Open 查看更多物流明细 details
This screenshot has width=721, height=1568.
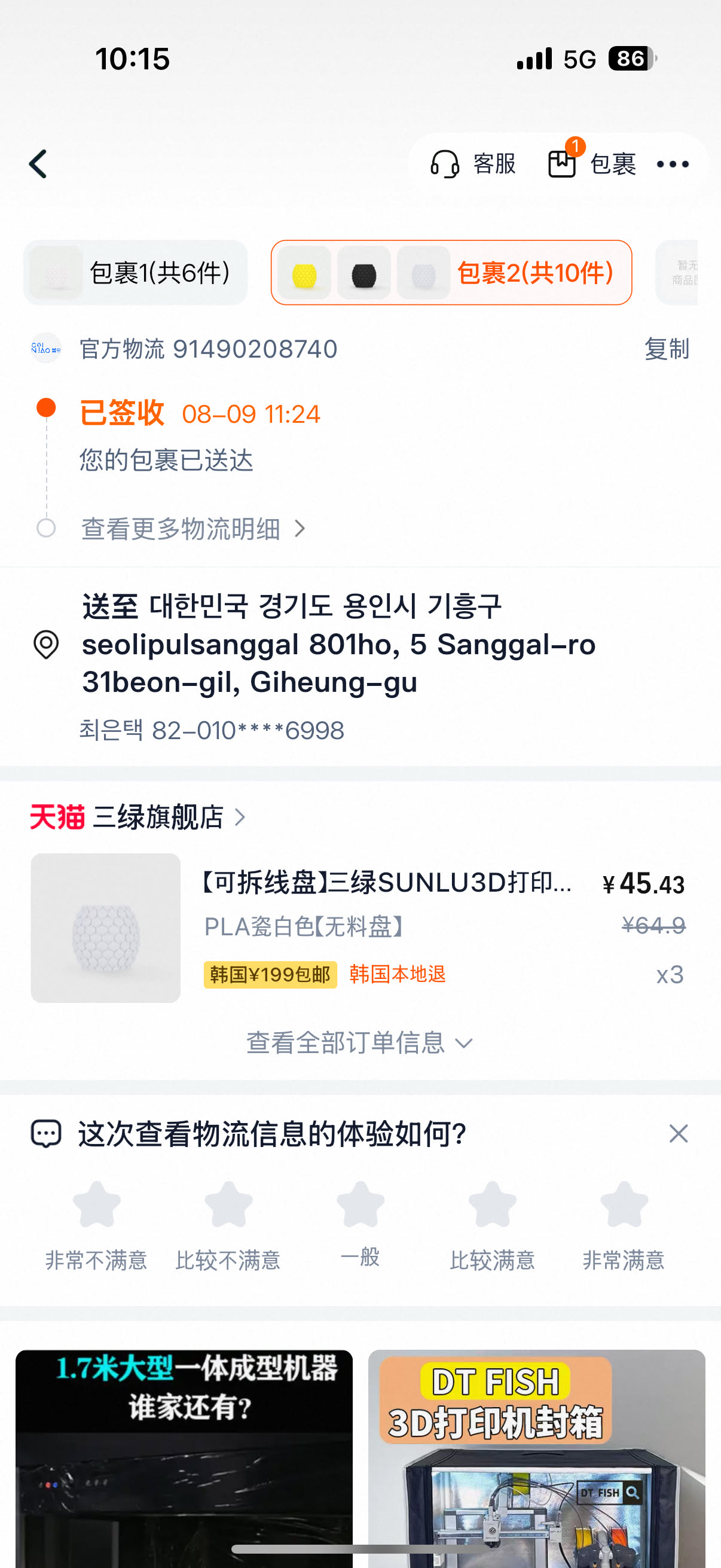(x=193, y=529)
